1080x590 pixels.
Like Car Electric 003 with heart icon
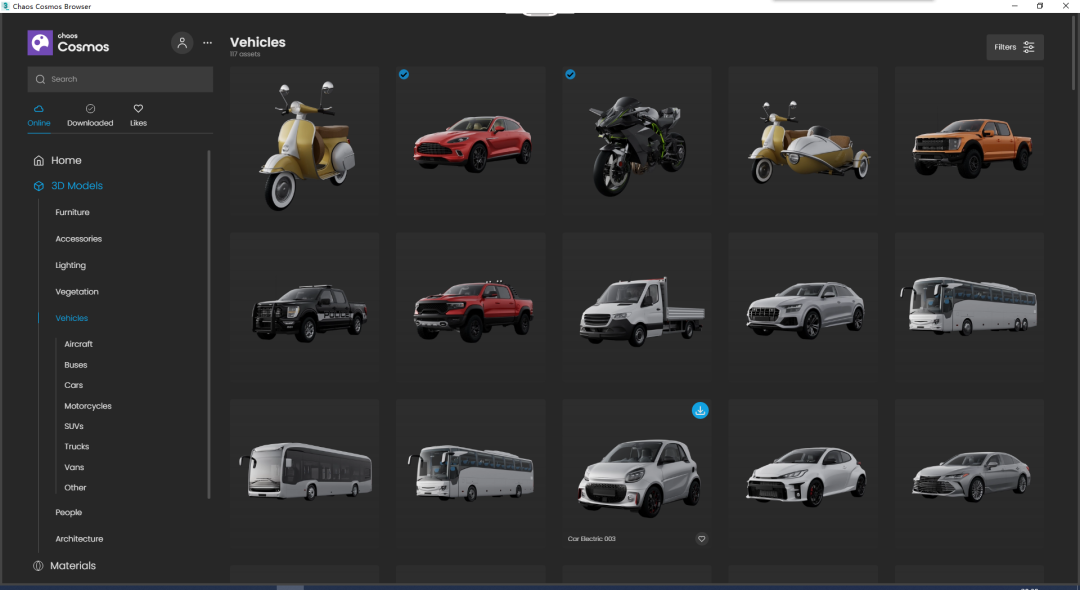click(701, 539)
